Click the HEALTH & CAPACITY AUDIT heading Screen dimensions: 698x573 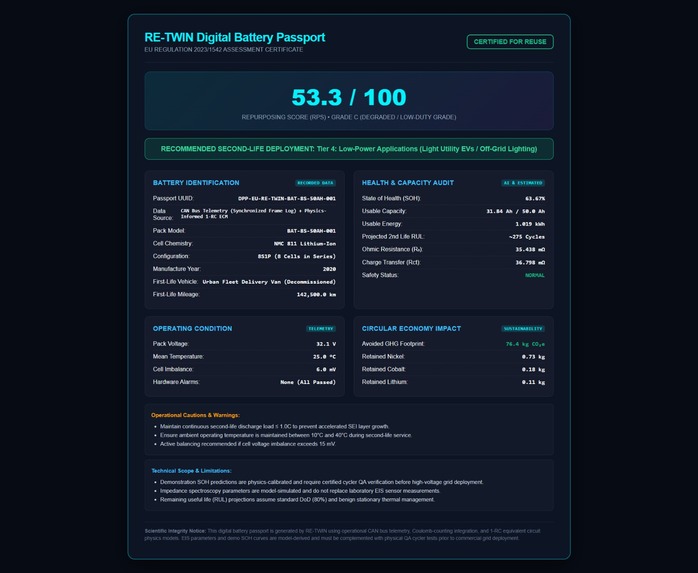408,183
